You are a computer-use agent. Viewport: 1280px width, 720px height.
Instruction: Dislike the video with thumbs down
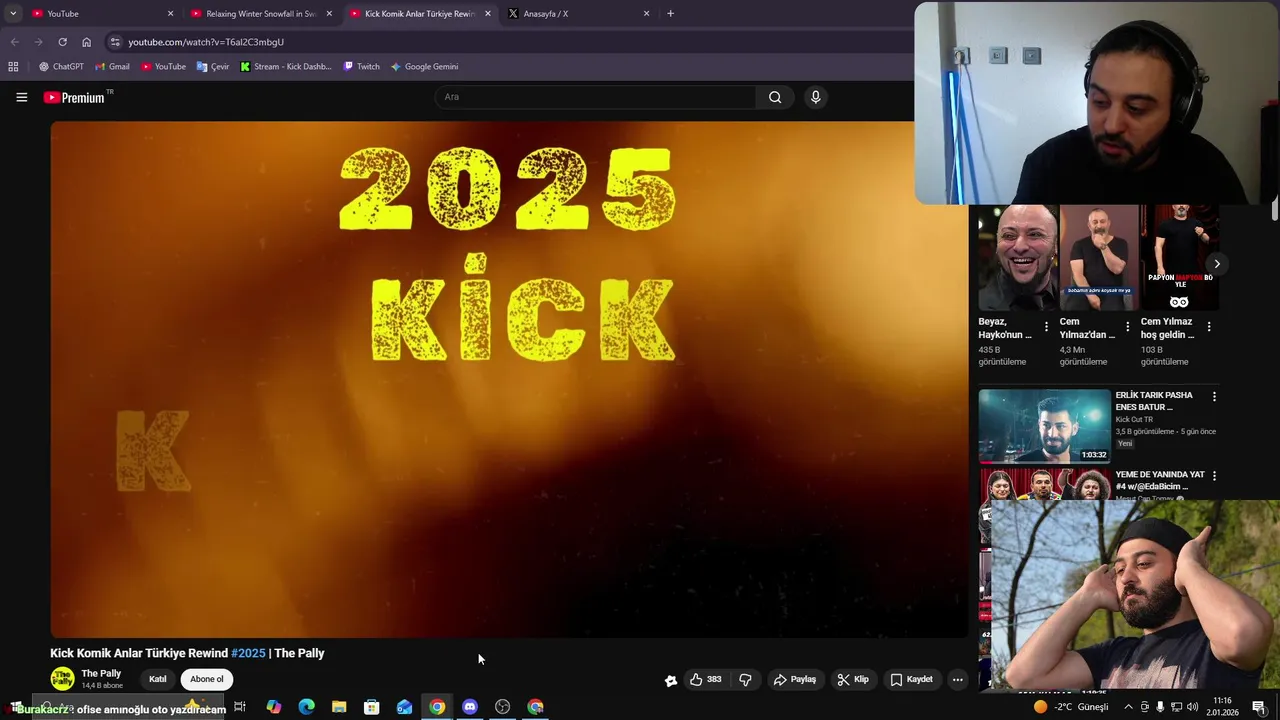click(745, 679)
